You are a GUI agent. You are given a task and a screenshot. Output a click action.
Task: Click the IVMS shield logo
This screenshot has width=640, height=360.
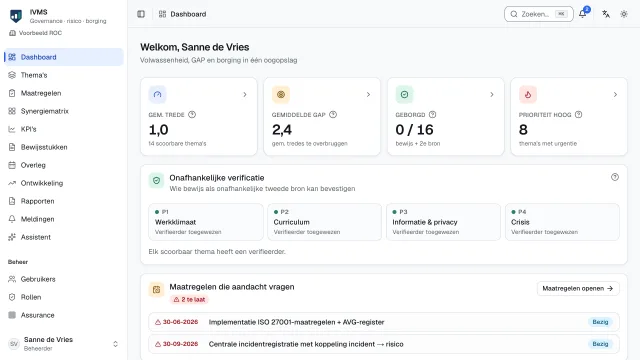16,16
